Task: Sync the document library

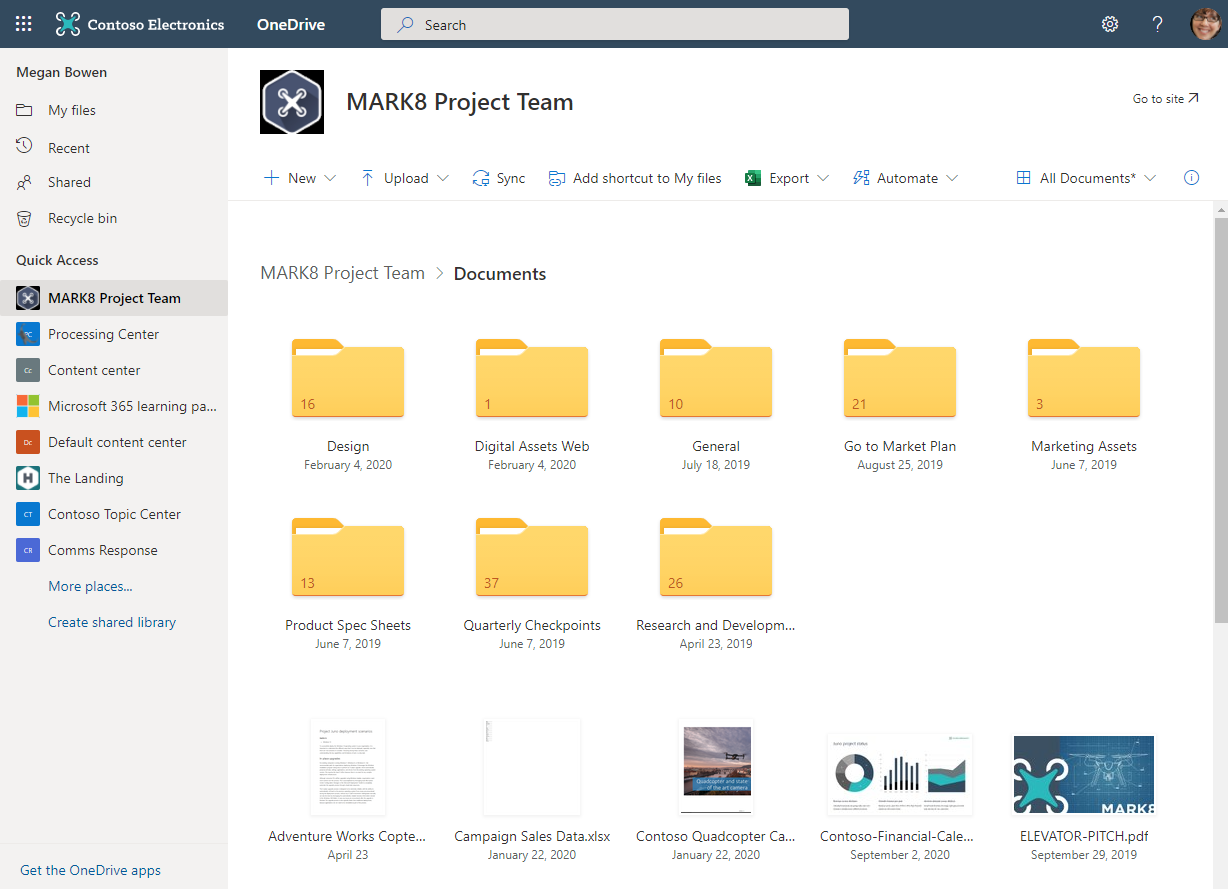Action: pos(498,177)
